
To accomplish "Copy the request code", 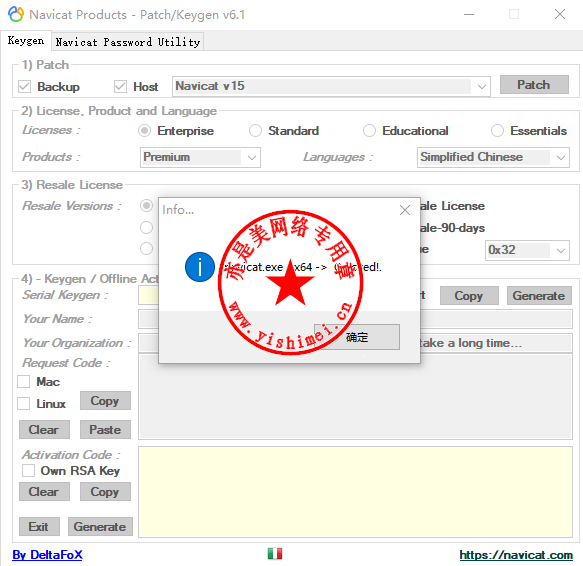I will 105,401.
